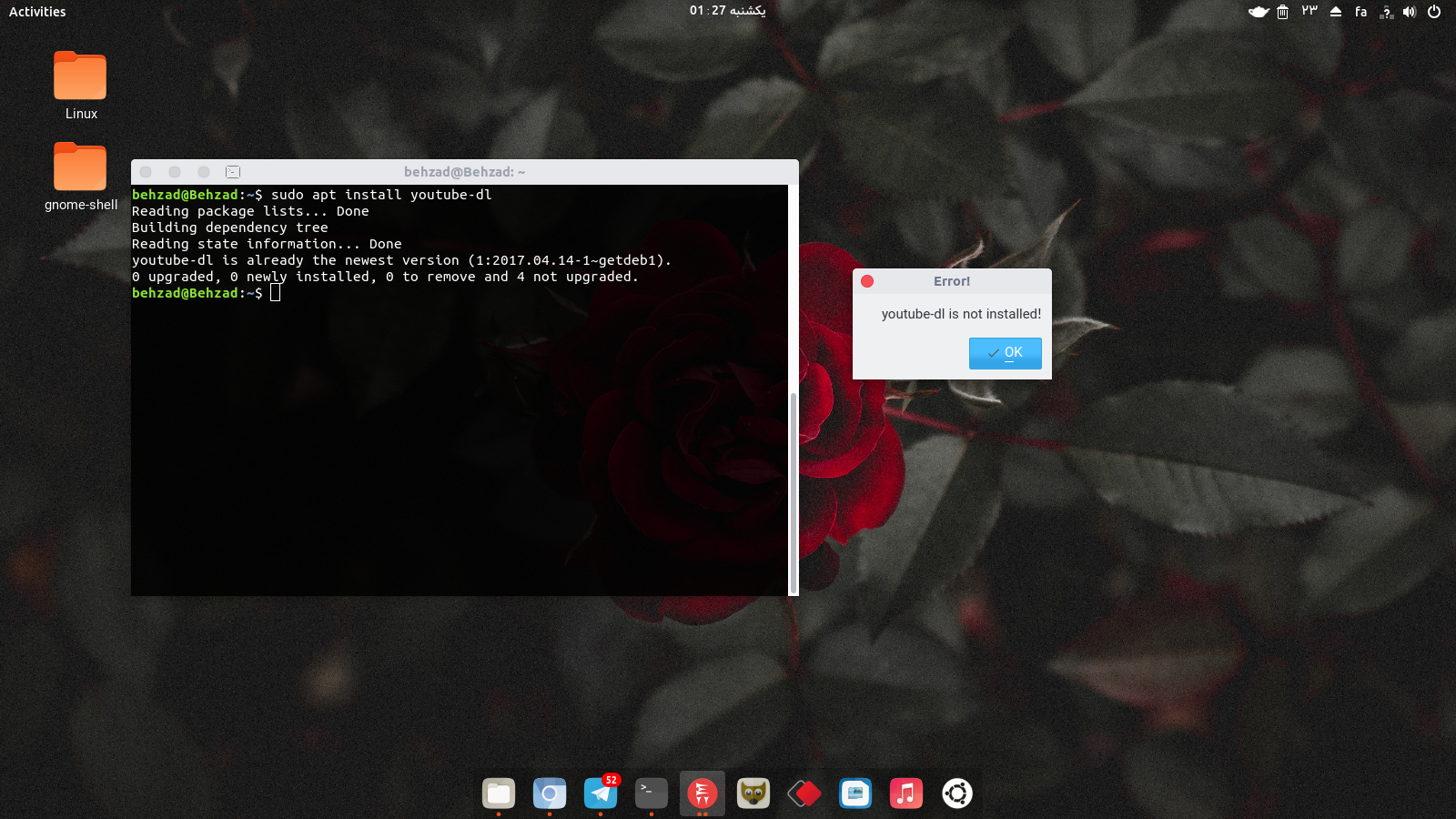The width and height of the screenshot is (1456, 819).
Task: Click the second grey terminal window button
Action: [x=175, y=172]
